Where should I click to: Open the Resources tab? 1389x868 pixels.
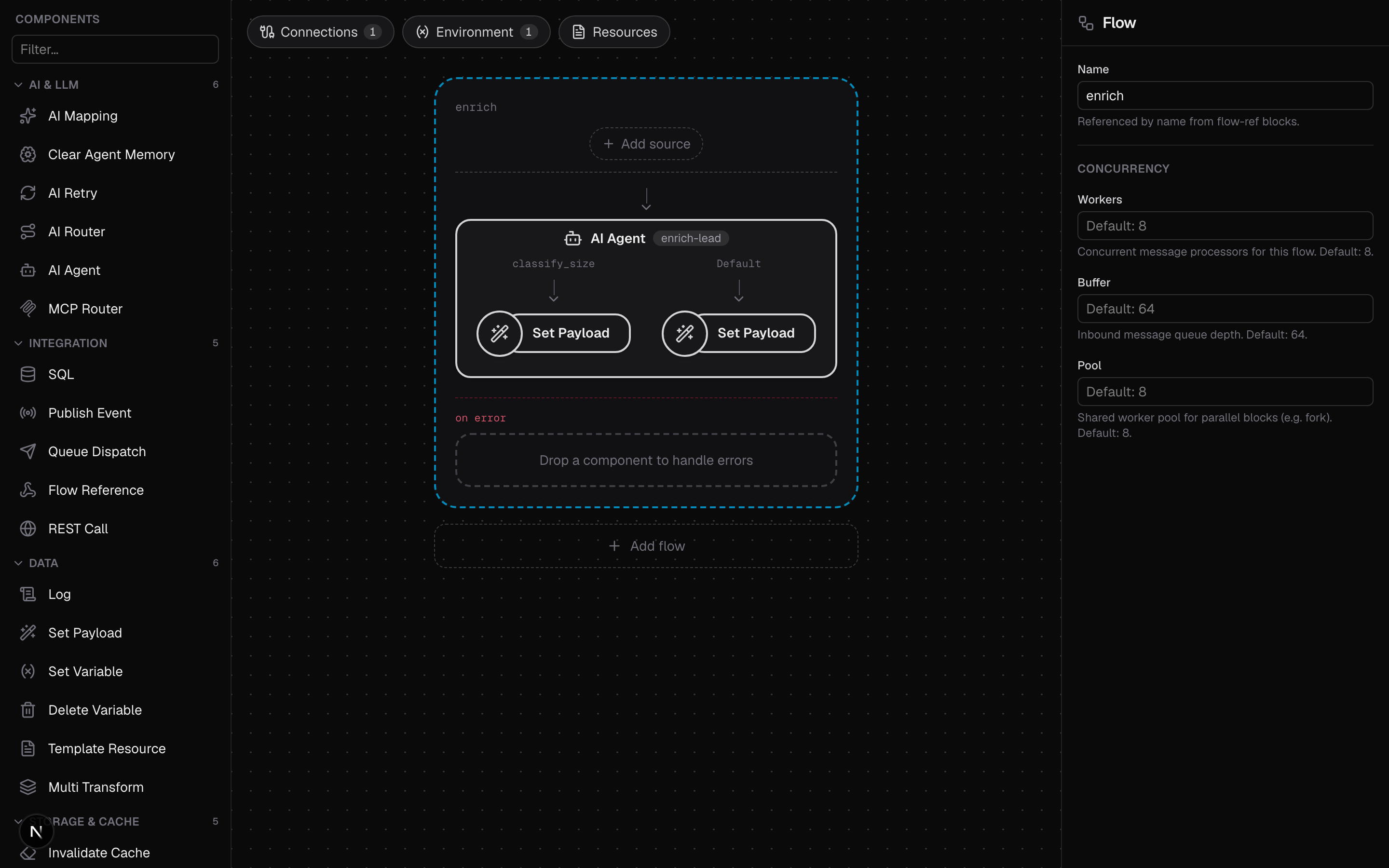click(614, 31)
